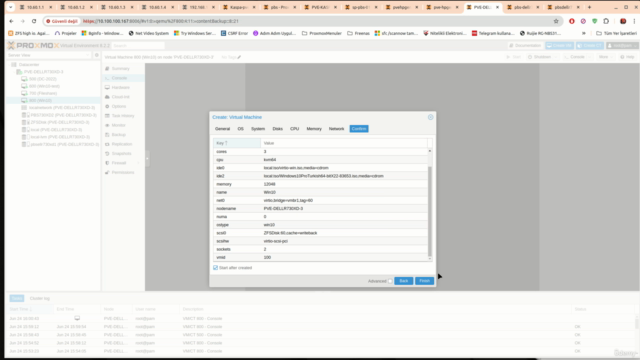640x360 pixels.
Task: Open the root@pam user dropdown
Action: pyautogui.click(x=622, y=46)
